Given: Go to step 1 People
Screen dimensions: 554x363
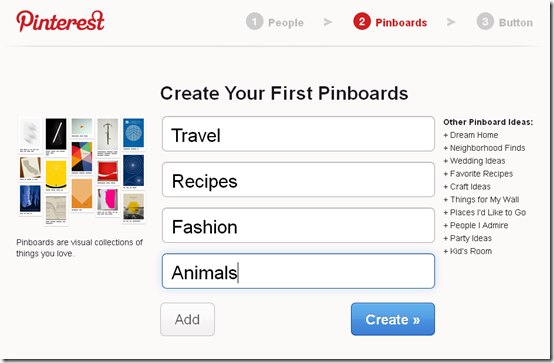Looking at the screenshot, I should pyautogui.click(x=275, y=22).
